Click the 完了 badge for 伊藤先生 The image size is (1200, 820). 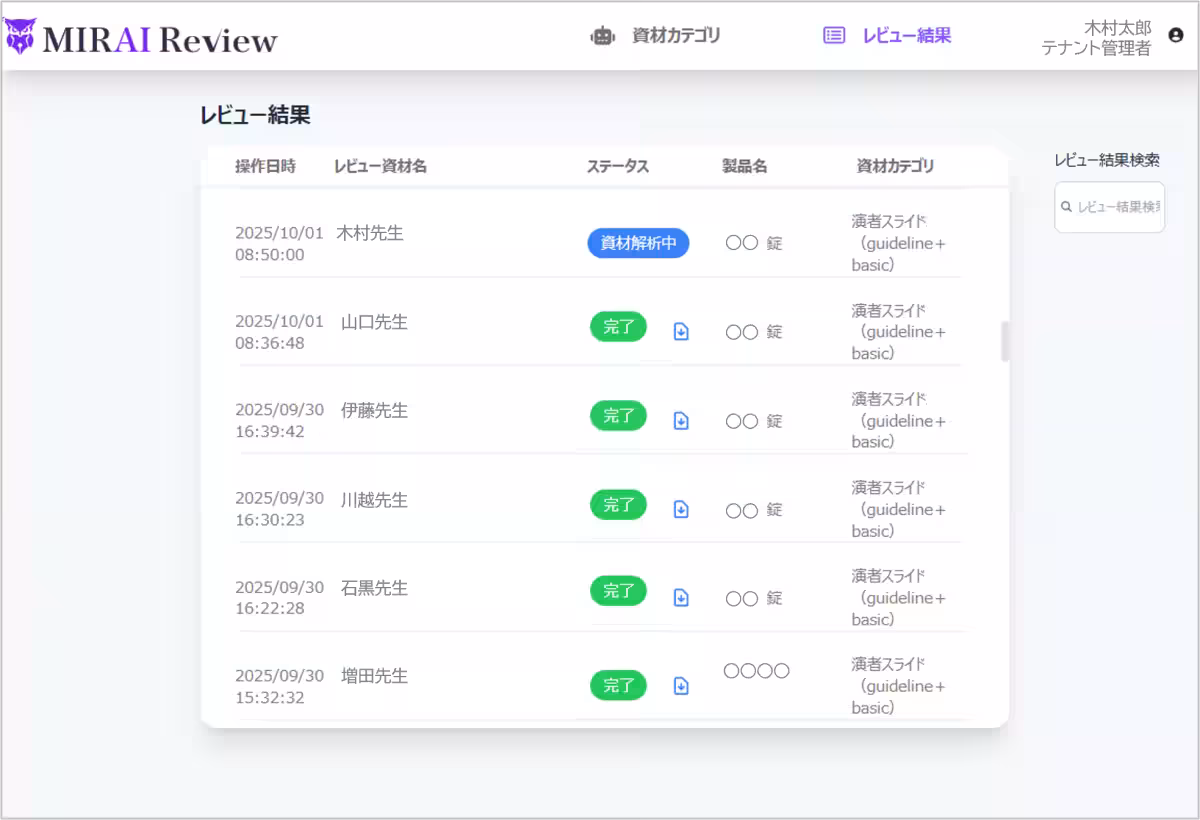pyautogui.click(x=618, y=415)
